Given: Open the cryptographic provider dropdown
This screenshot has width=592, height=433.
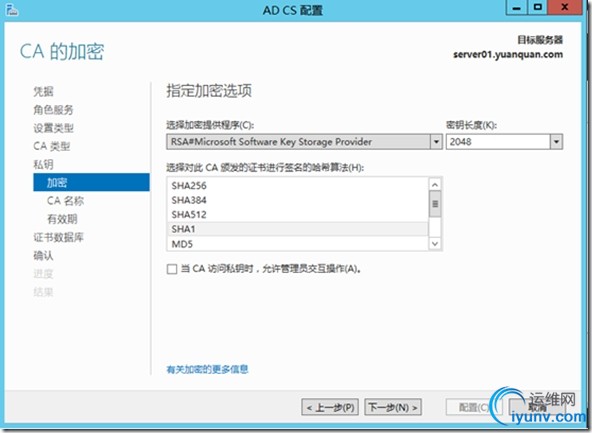Looking at the screenshot, I should pyautogui.click(x=436, y=142).
